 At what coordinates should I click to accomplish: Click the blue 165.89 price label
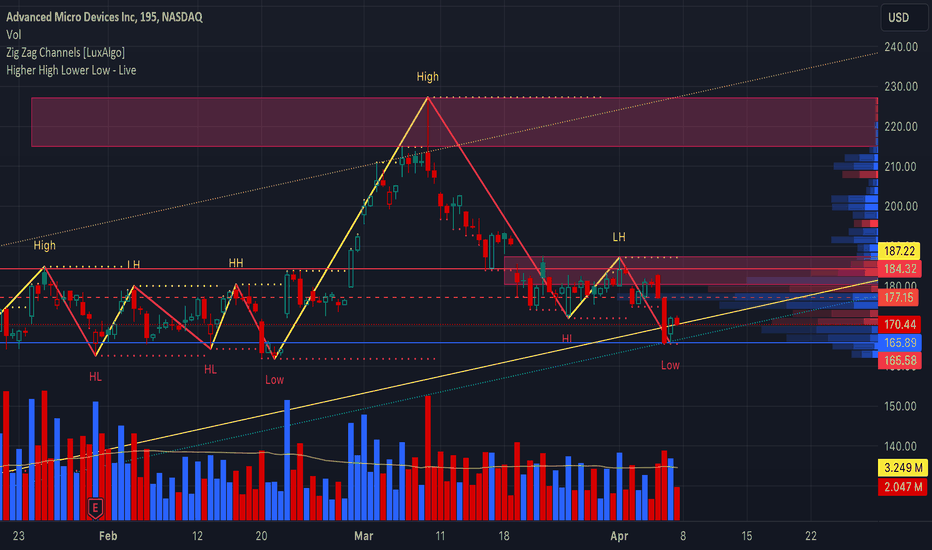899,342
